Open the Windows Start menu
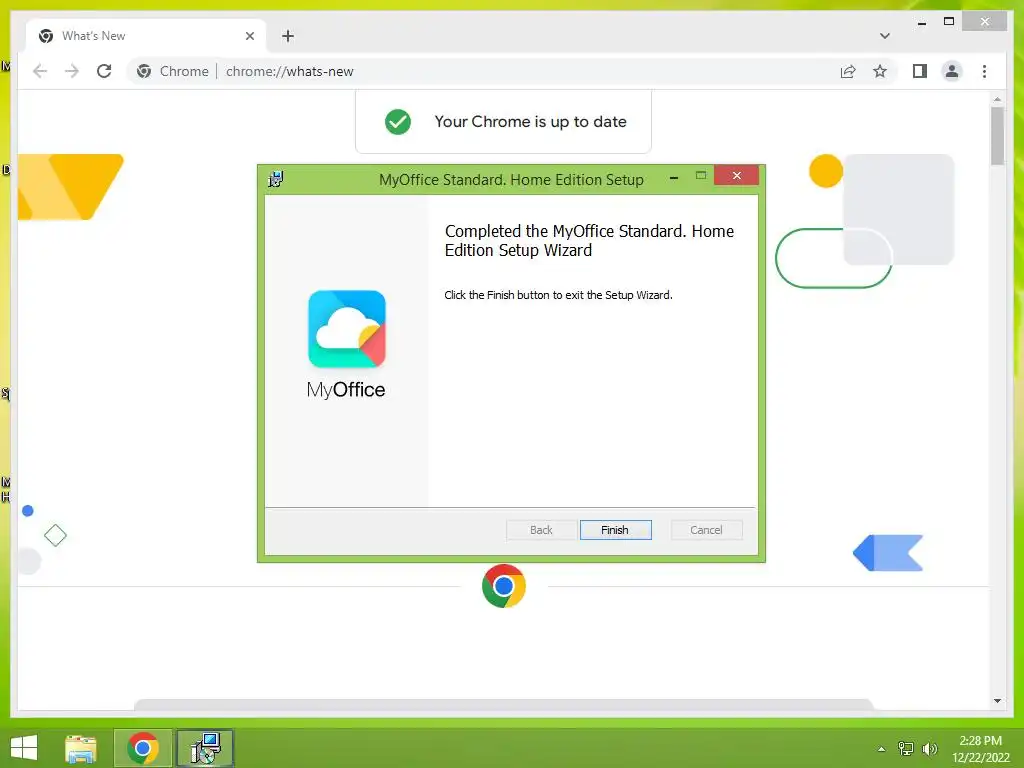1024x768 pixels. coord(24,748)
